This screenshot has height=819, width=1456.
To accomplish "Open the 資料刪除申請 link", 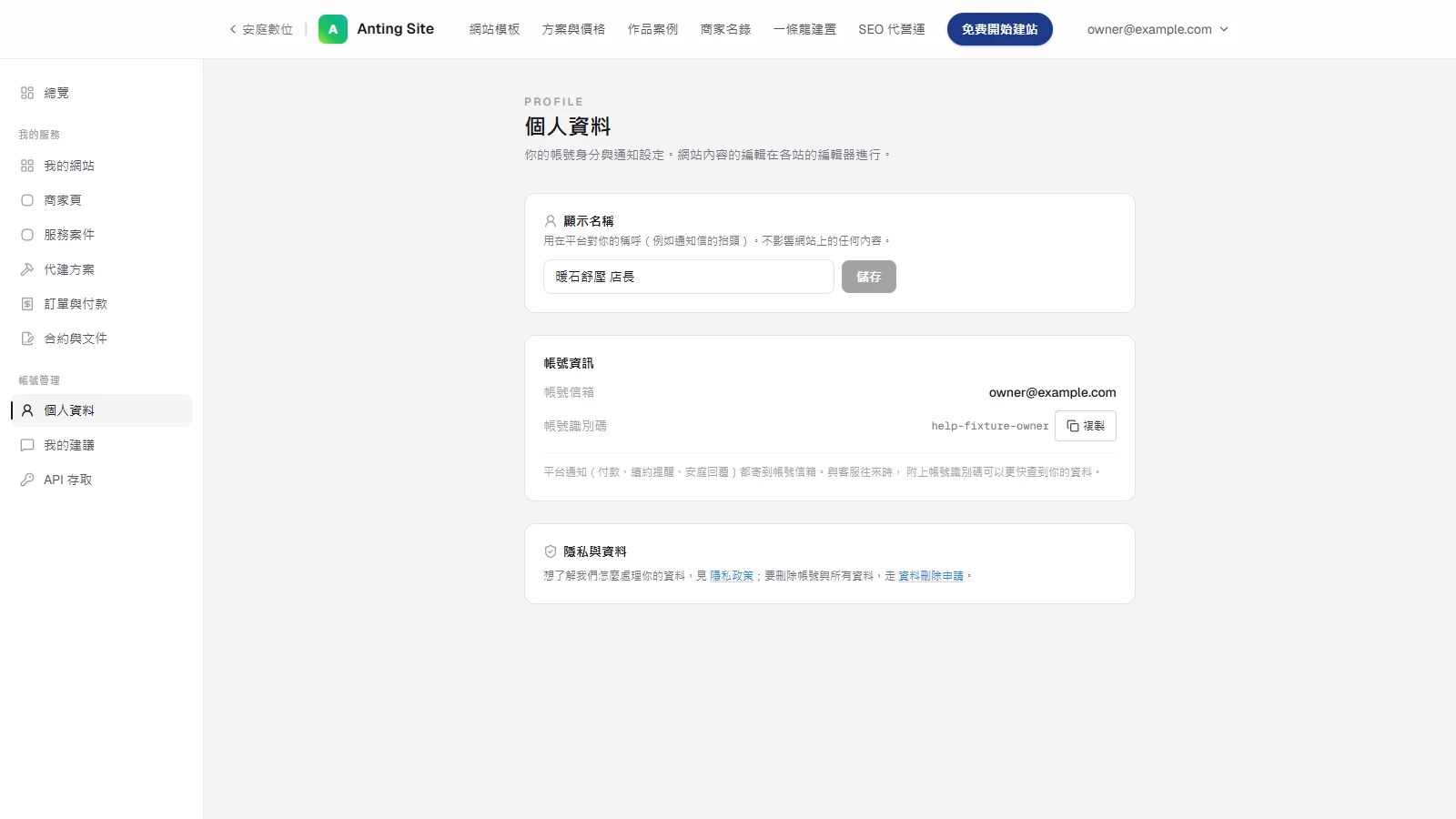I will pyautogui.click(x=931, y=576).
